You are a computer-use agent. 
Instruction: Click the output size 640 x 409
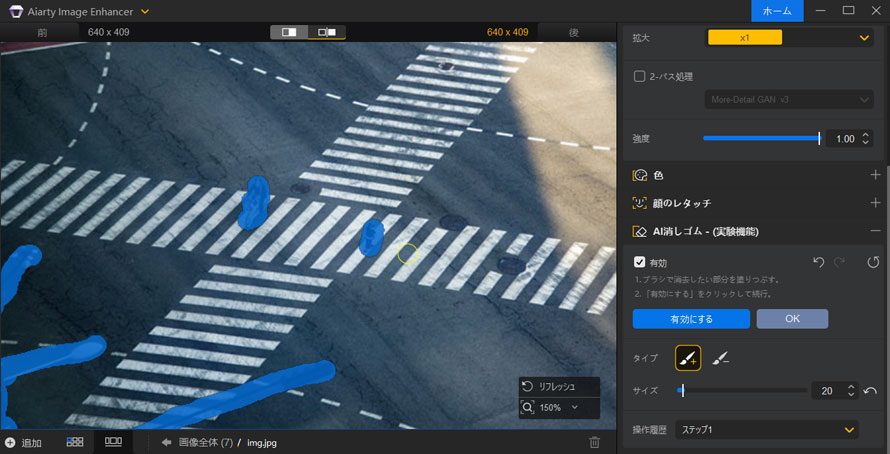click(x=507, y=32)
